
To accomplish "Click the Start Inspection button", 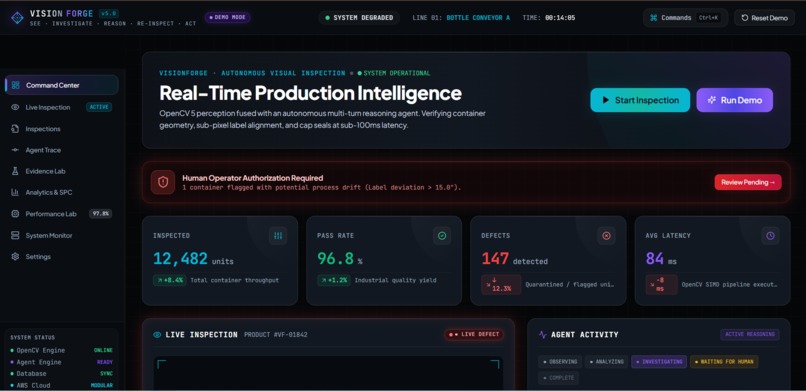I will (x=640, y=100).
